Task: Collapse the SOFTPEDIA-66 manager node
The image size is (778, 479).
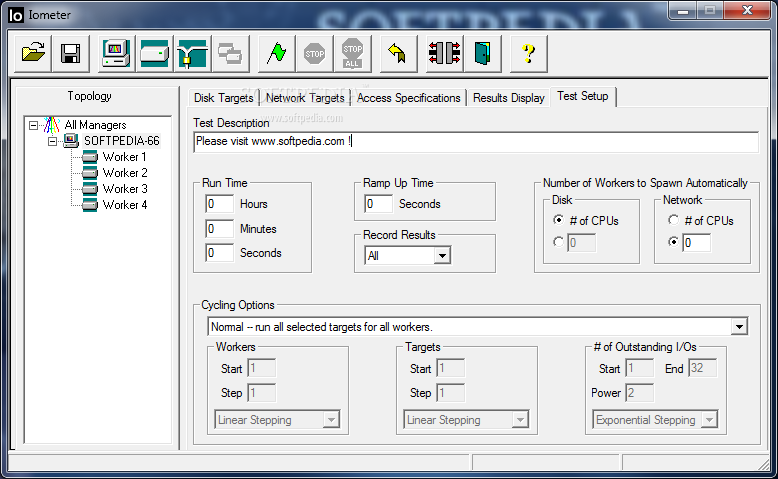Action: click(x=52, y=141)
